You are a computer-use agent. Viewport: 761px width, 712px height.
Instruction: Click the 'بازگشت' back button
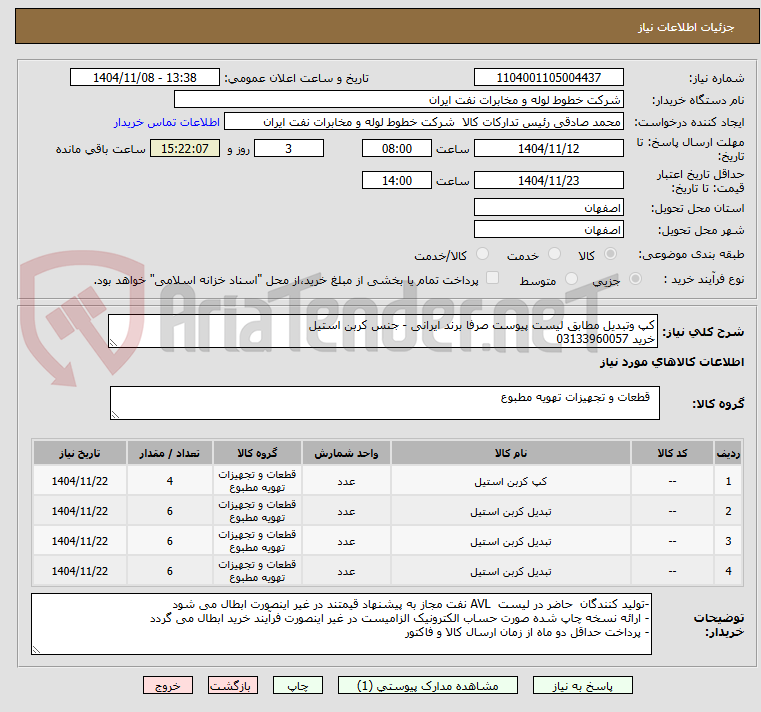[x=232, y=686]
